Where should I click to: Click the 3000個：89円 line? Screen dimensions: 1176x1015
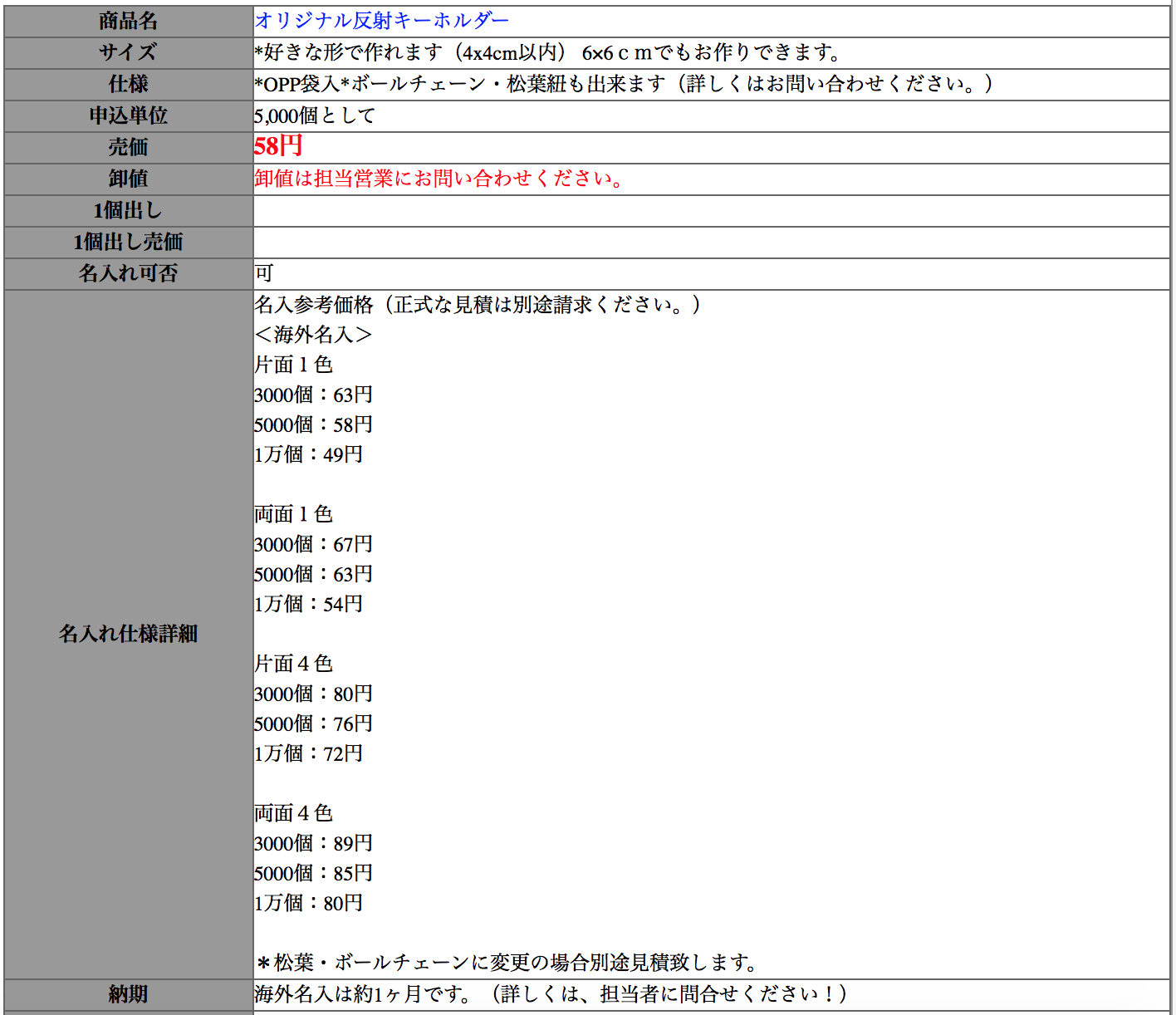coord(313,843)
